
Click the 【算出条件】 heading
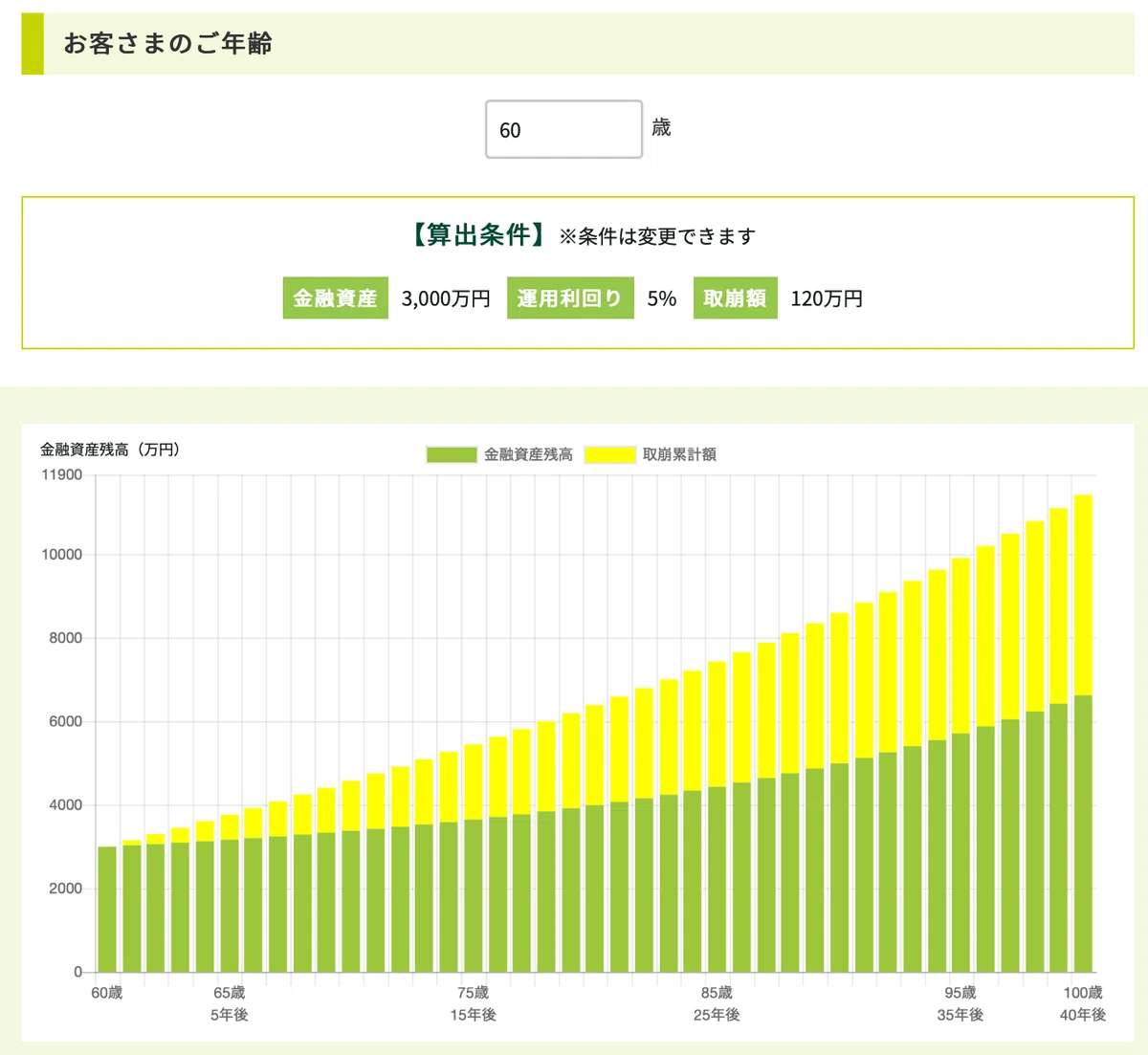click(478, 235)
